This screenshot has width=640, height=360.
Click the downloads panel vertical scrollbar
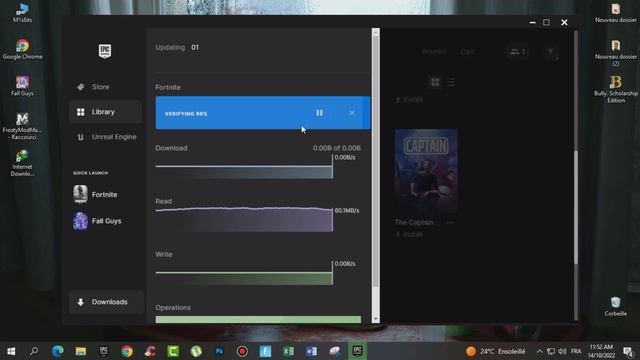[376, 163]
